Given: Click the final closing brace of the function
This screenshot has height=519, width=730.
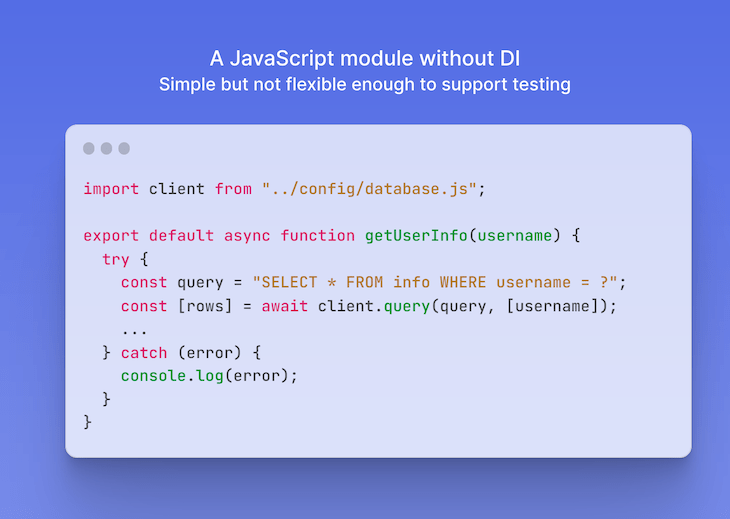Looking at the screenshot, I should [x=88, y=422].
